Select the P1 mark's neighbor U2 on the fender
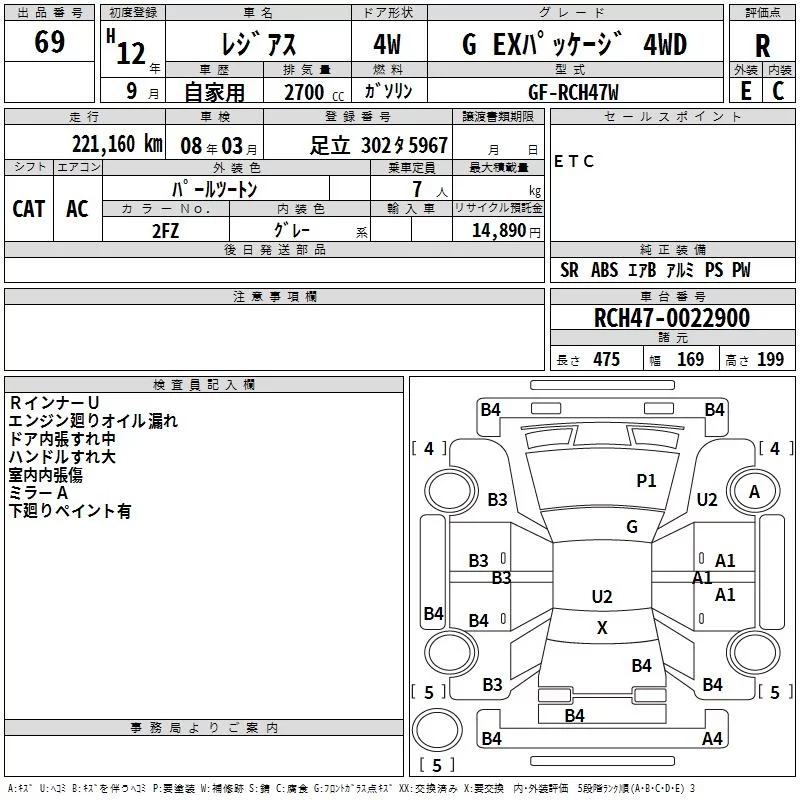The image size is (800, 800). click(707, 499)
